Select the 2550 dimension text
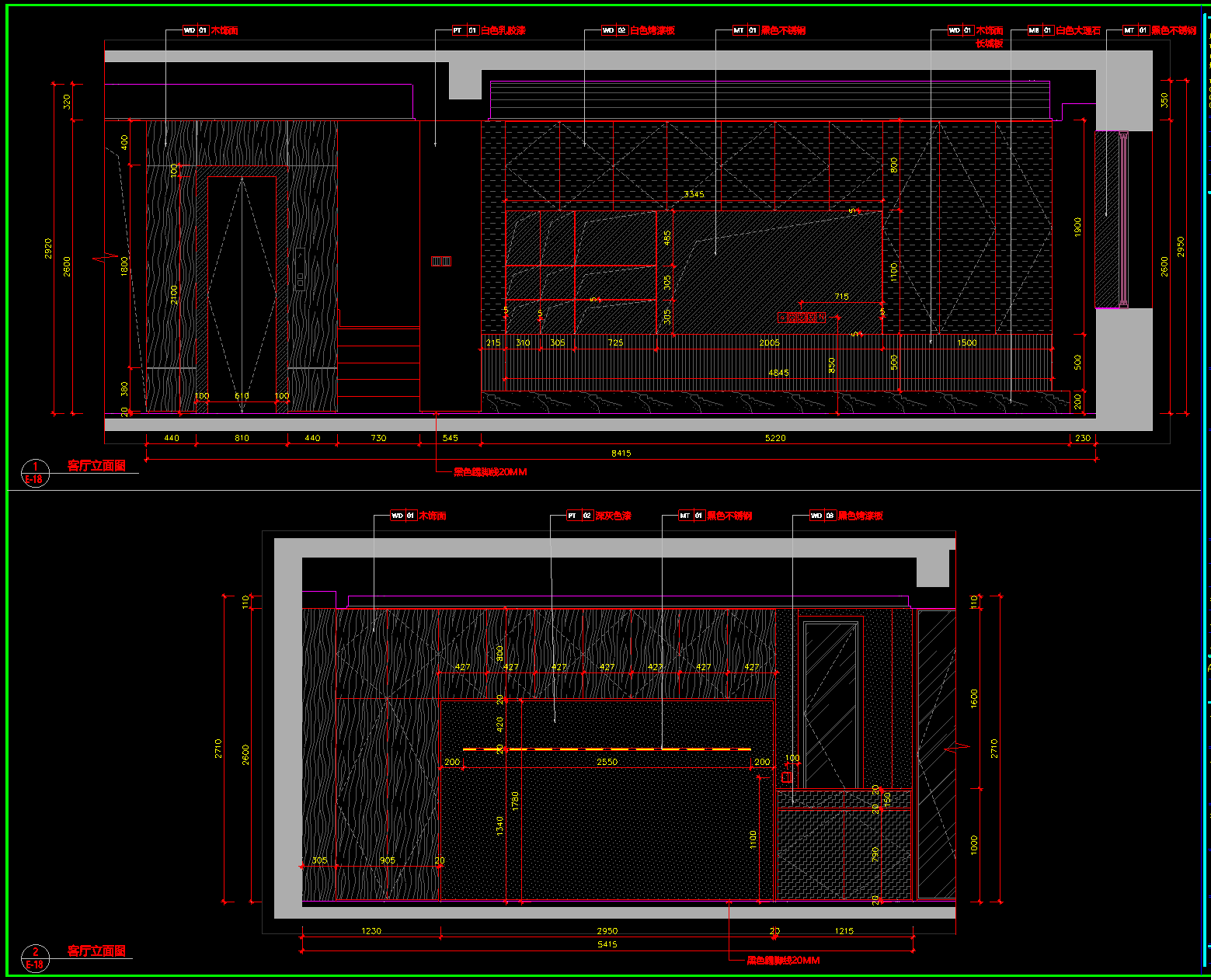The height and width of the screenshot is (980, 1211). click(607, 762)
